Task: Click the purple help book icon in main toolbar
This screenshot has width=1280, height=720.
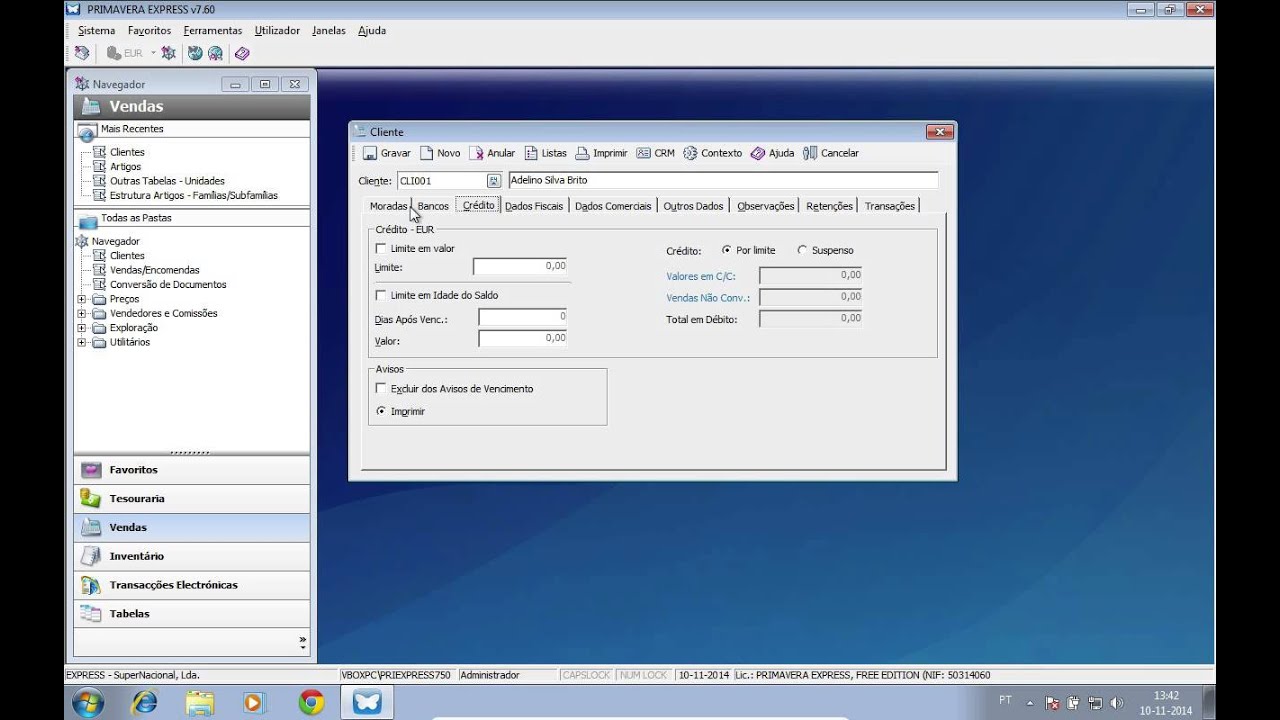Action: click(x=242, y=53)
